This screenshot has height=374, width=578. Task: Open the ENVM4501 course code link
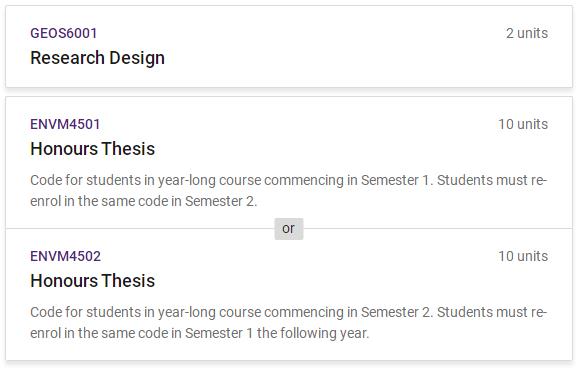click(x=65, y=124)
